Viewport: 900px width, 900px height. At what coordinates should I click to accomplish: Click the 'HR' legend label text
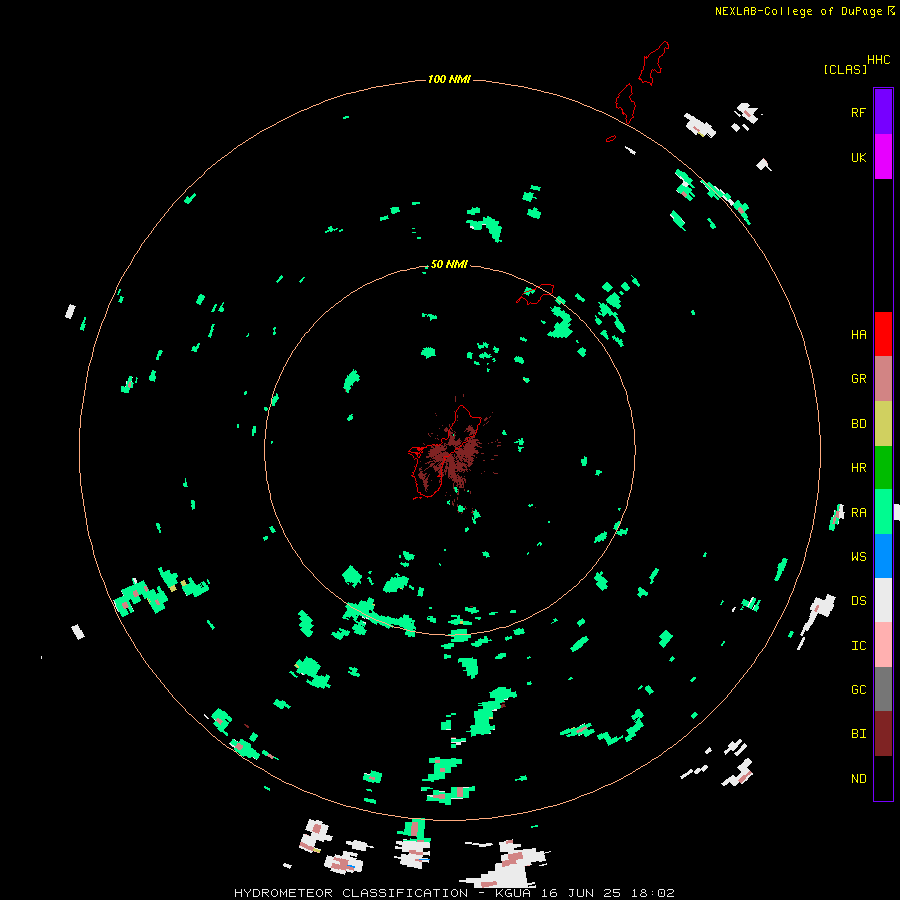pyautogui.click(x=858, y=468)
